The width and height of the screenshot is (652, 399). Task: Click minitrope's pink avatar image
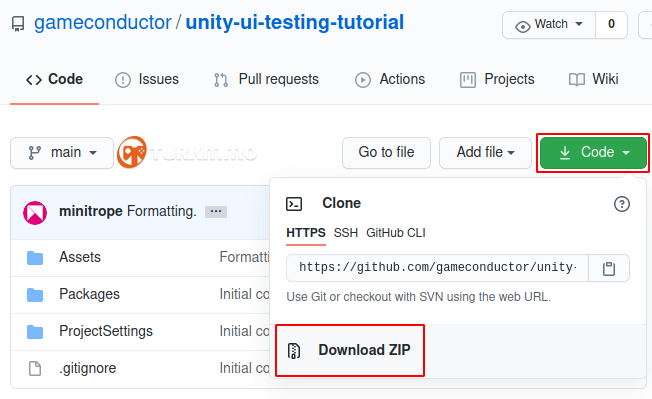(x=35, y=213)
